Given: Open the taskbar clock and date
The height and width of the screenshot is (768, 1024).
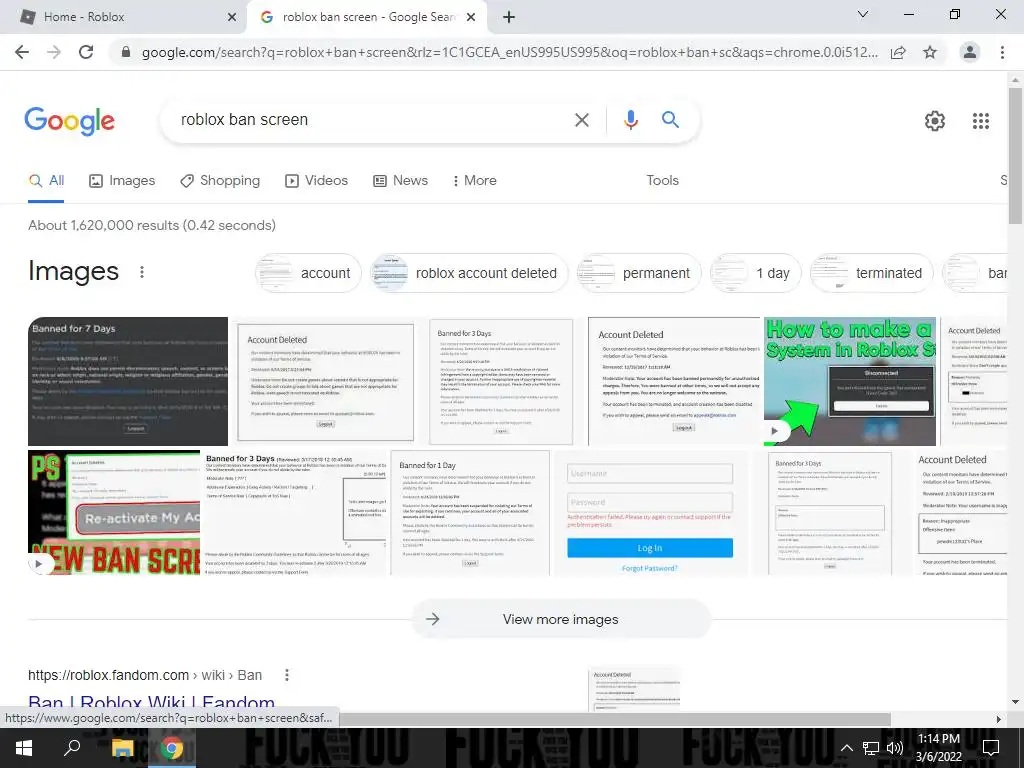Looking at the screenshot, I should (x=938, y=748).
